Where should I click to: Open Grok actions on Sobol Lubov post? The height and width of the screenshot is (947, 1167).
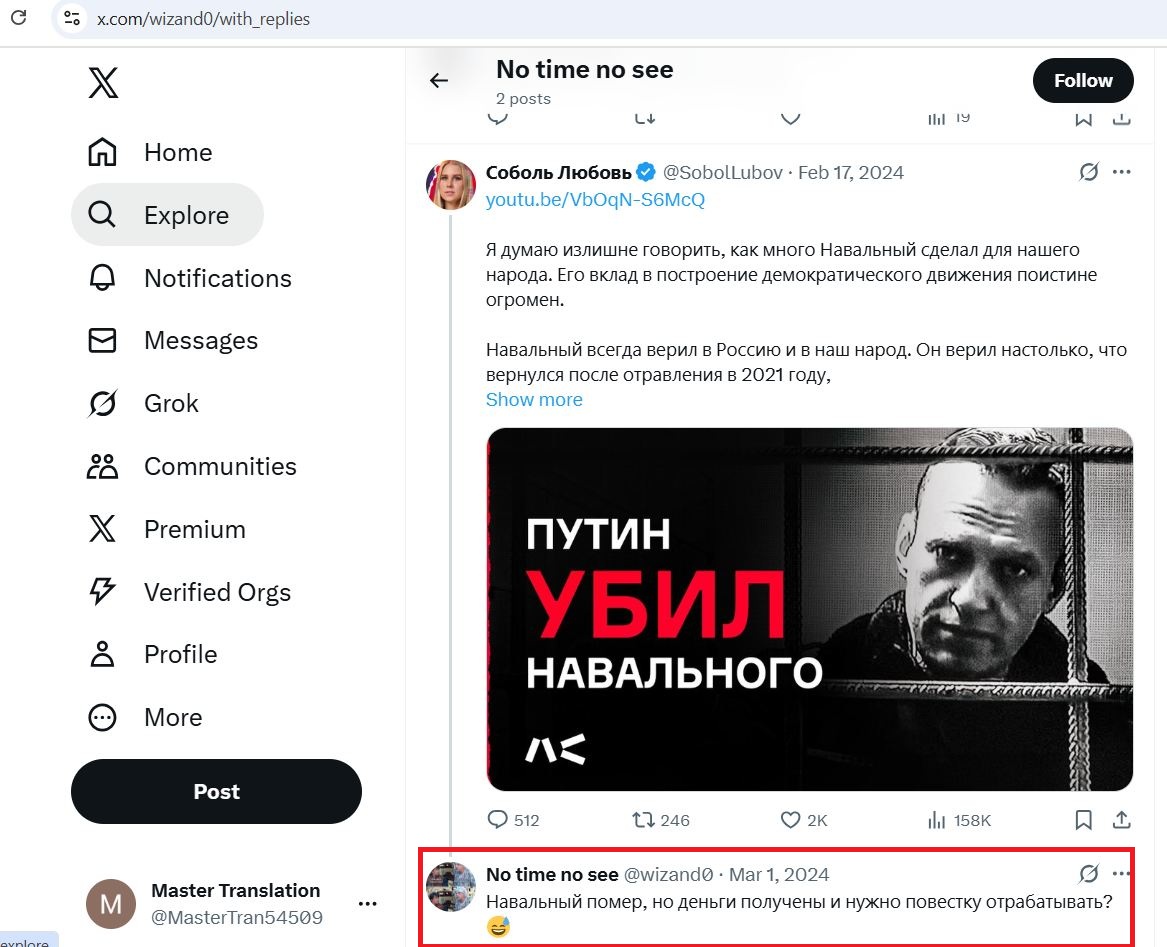pyautogui.click(x=1089, y=172)
